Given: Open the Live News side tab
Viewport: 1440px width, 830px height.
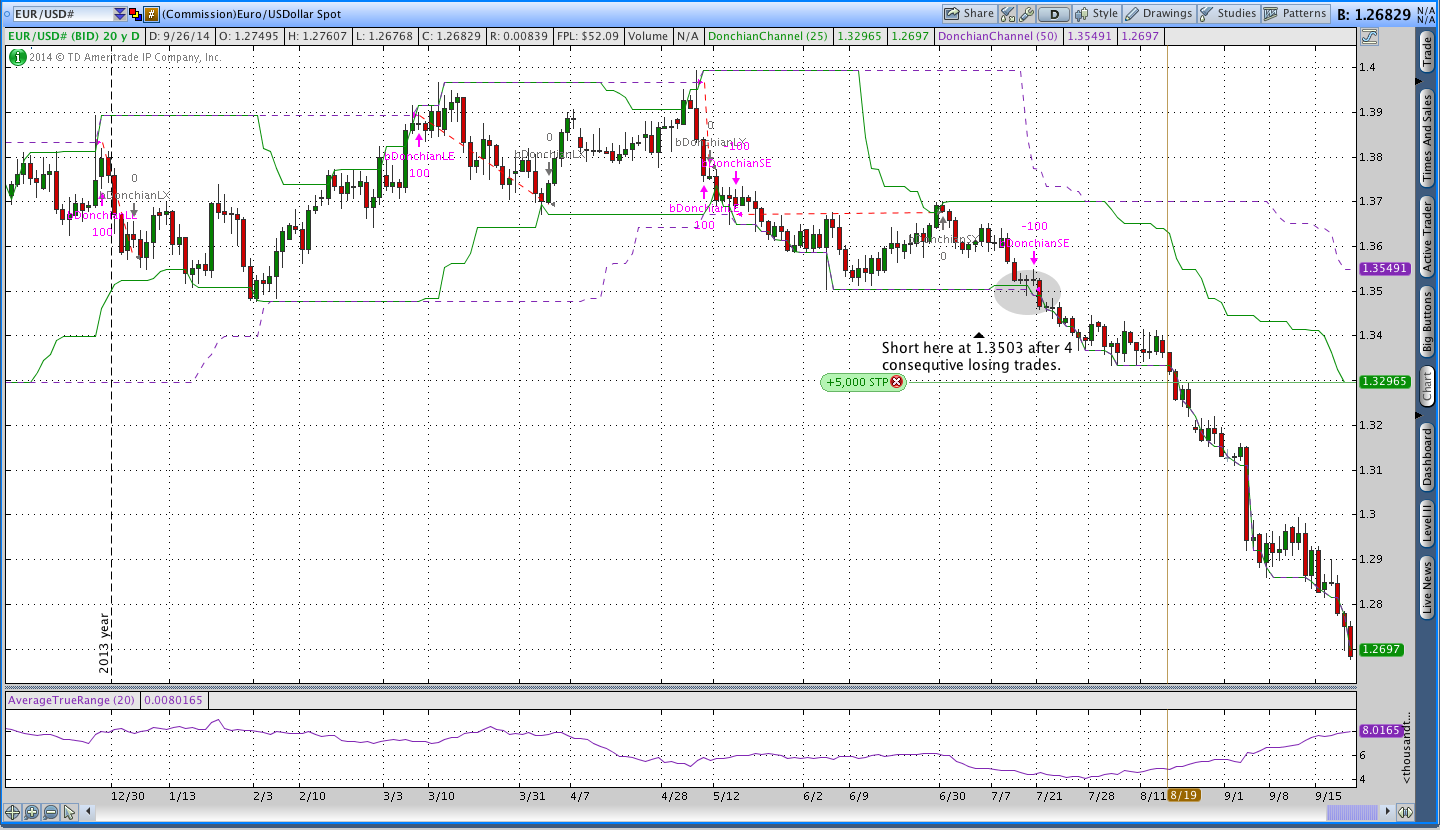Looking at the screenshot, I should click(1427, 588).
